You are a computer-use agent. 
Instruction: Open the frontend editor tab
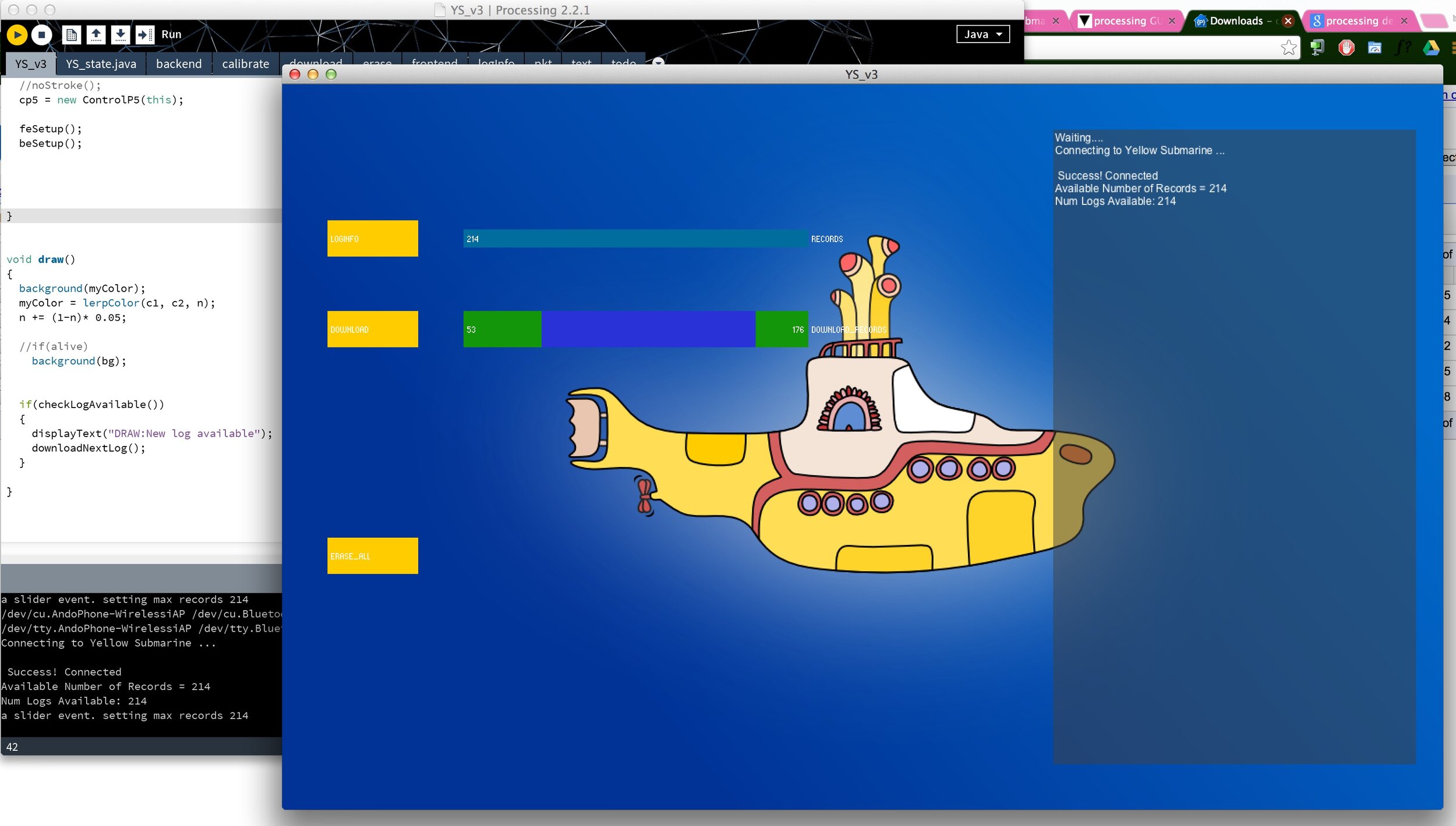[434, 60]
